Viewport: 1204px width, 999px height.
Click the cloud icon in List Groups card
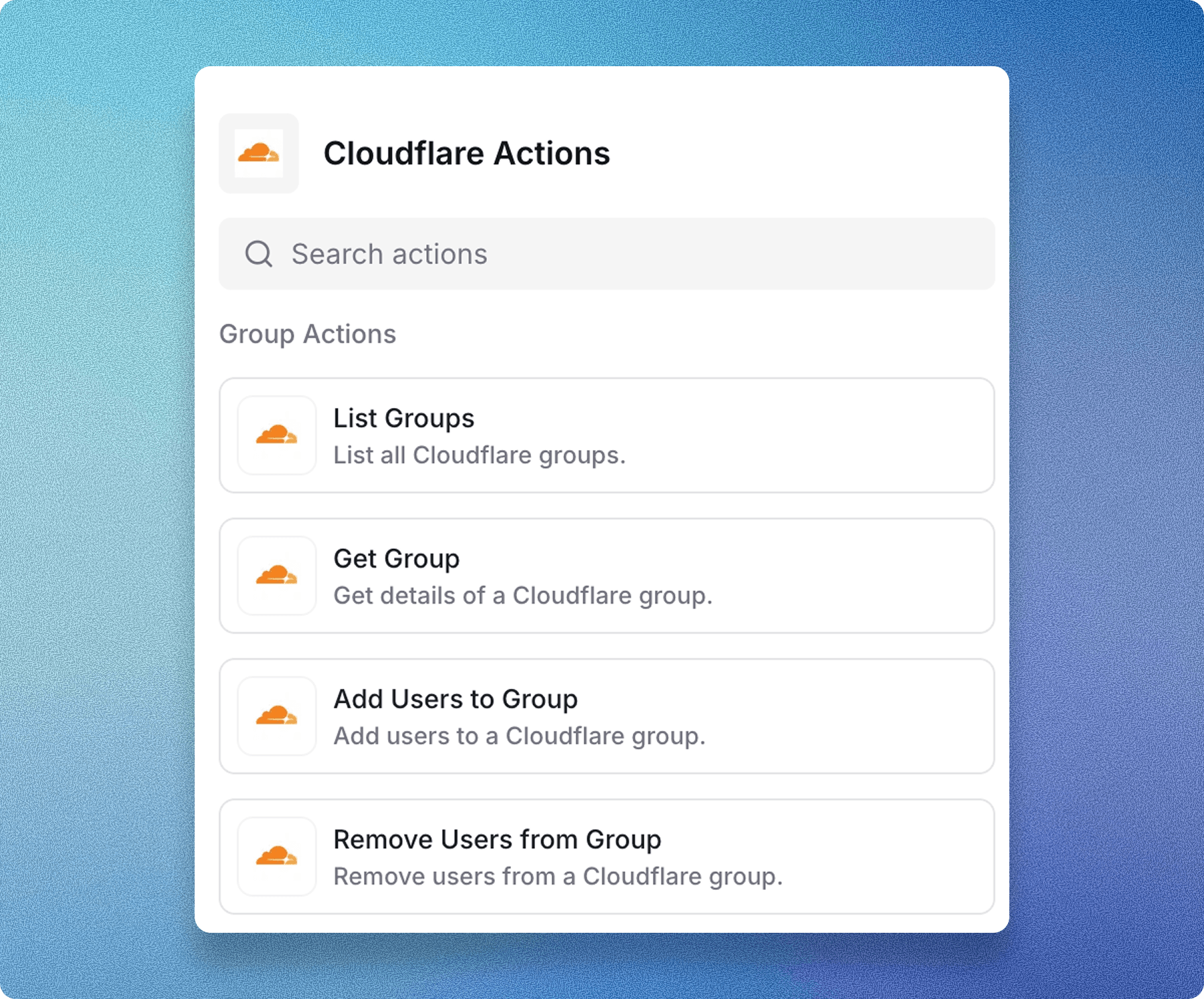(x=277, y=435)
